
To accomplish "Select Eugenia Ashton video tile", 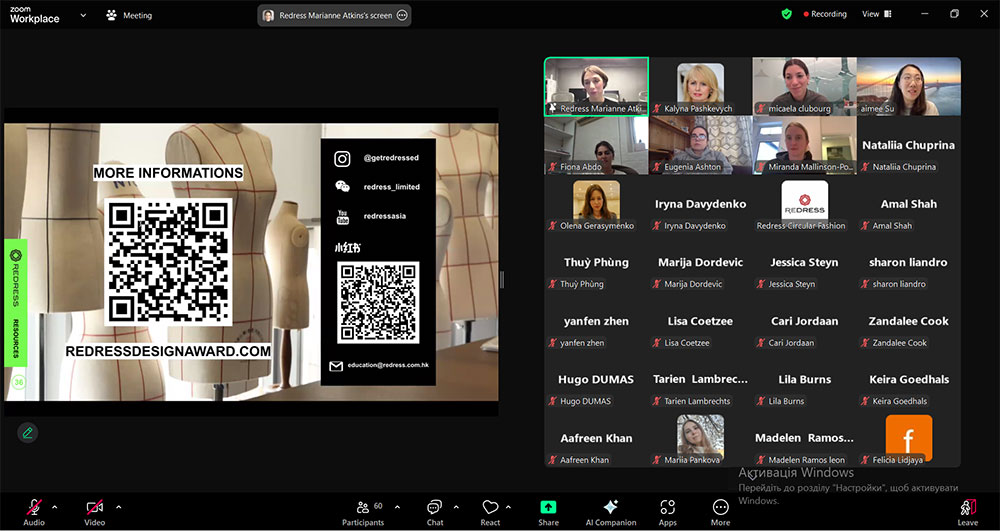I will point(700,145).
